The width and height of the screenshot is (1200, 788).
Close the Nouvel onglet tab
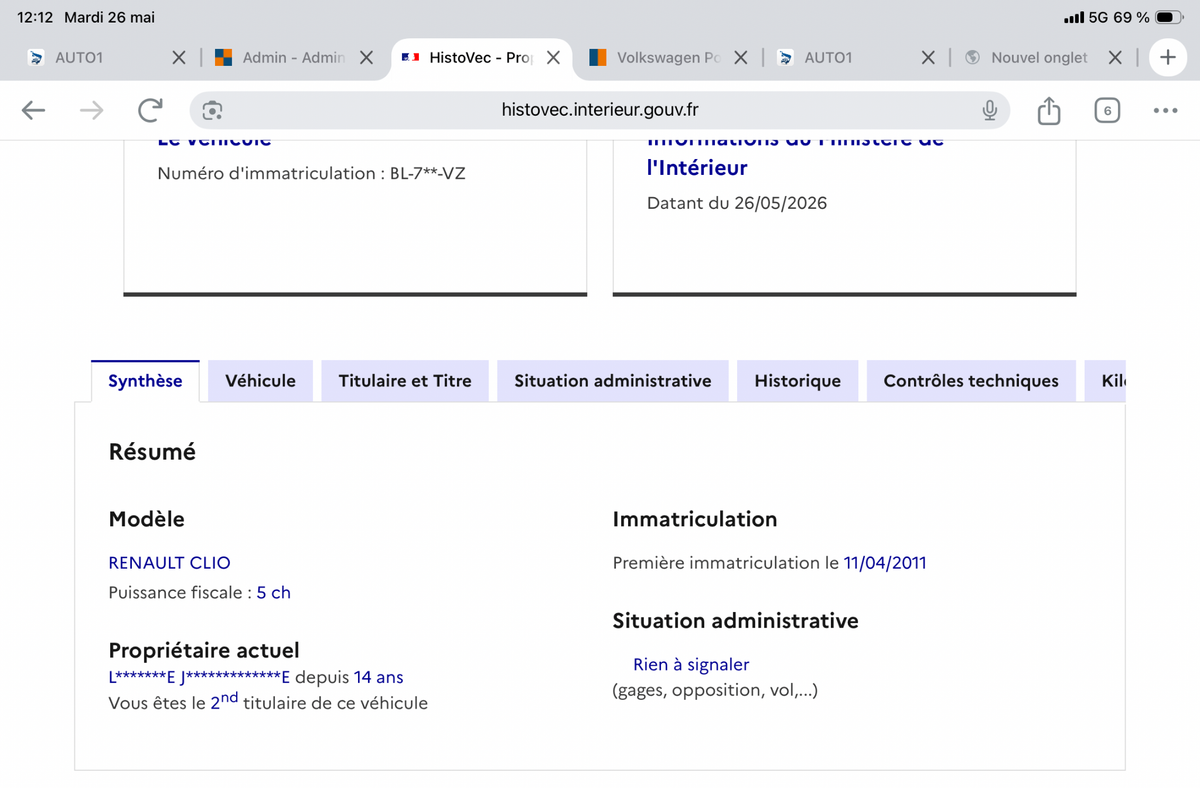pyautogui.click(x=1116, y=58)
